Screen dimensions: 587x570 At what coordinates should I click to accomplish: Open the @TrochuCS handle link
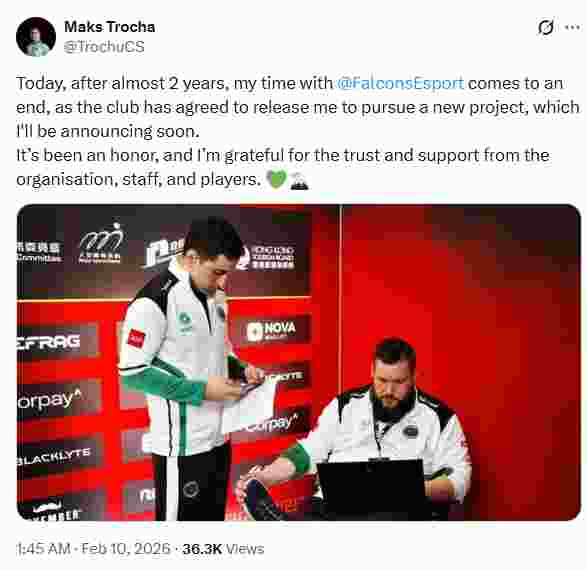point(104,47)
